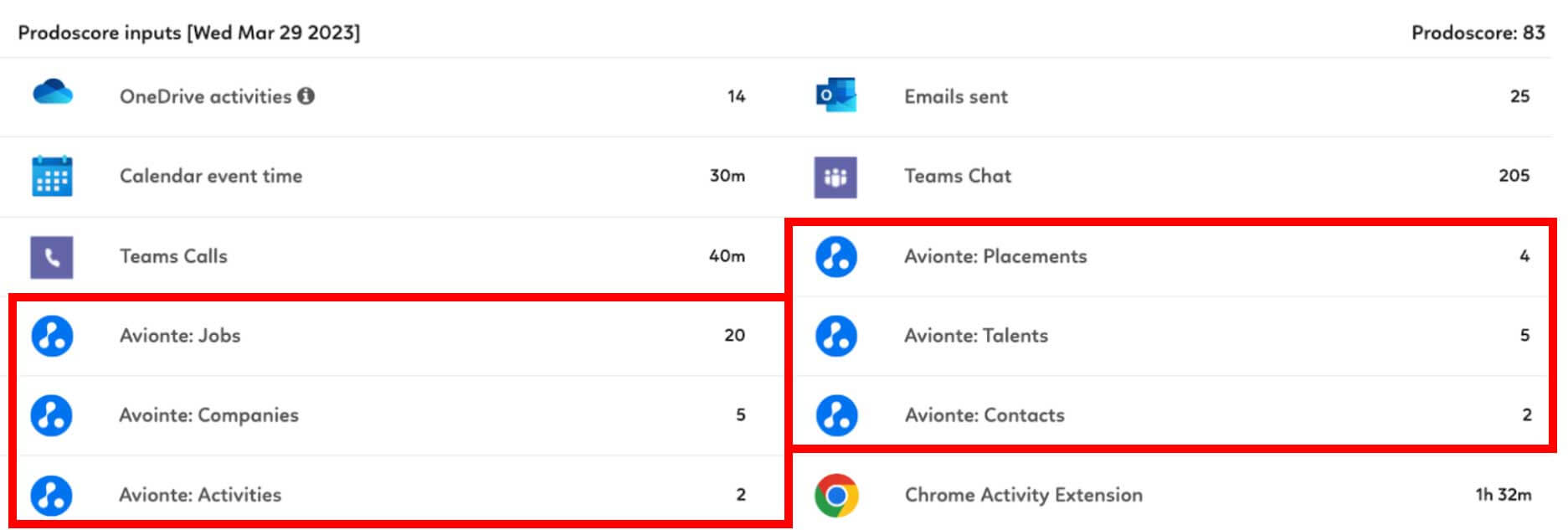Select the Calendar event time label

point(211,176)
